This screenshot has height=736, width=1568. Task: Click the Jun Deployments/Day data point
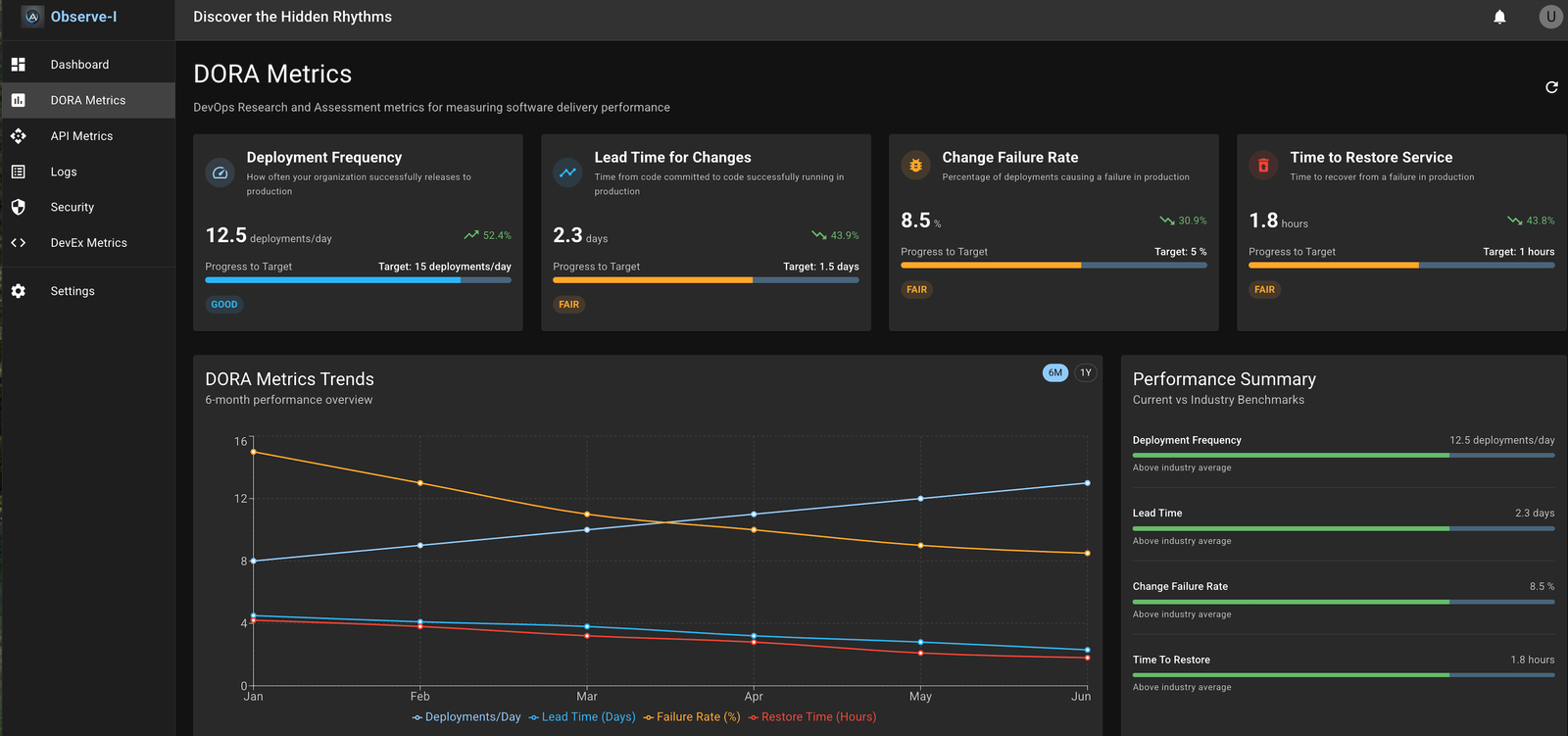pyautogui.click(x=1088, y=483)
